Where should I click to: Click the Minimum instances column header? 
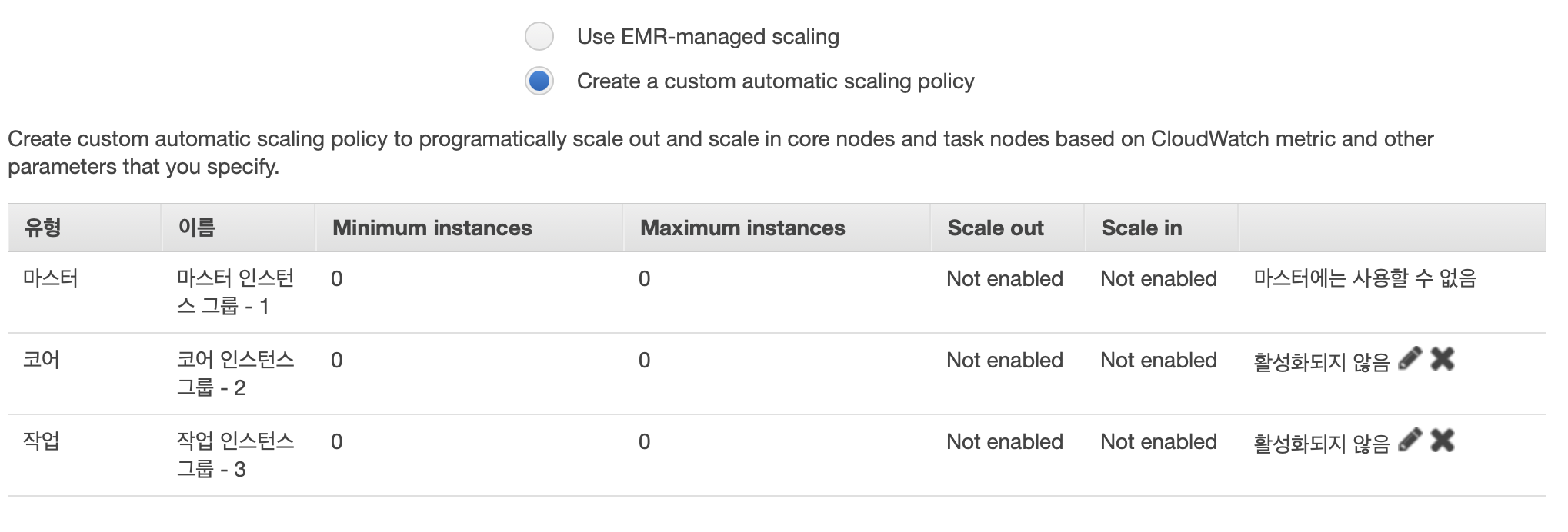tap(432, 228)
